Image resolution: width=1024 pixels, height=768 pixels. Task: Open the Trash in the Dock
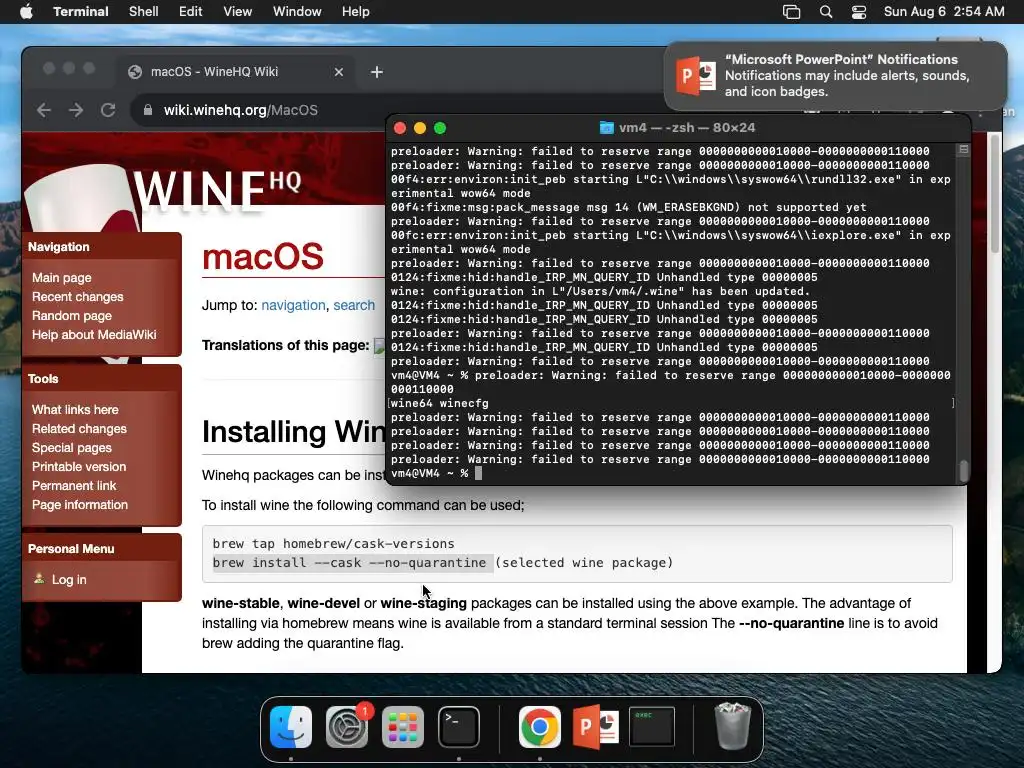tap(733, 727)
